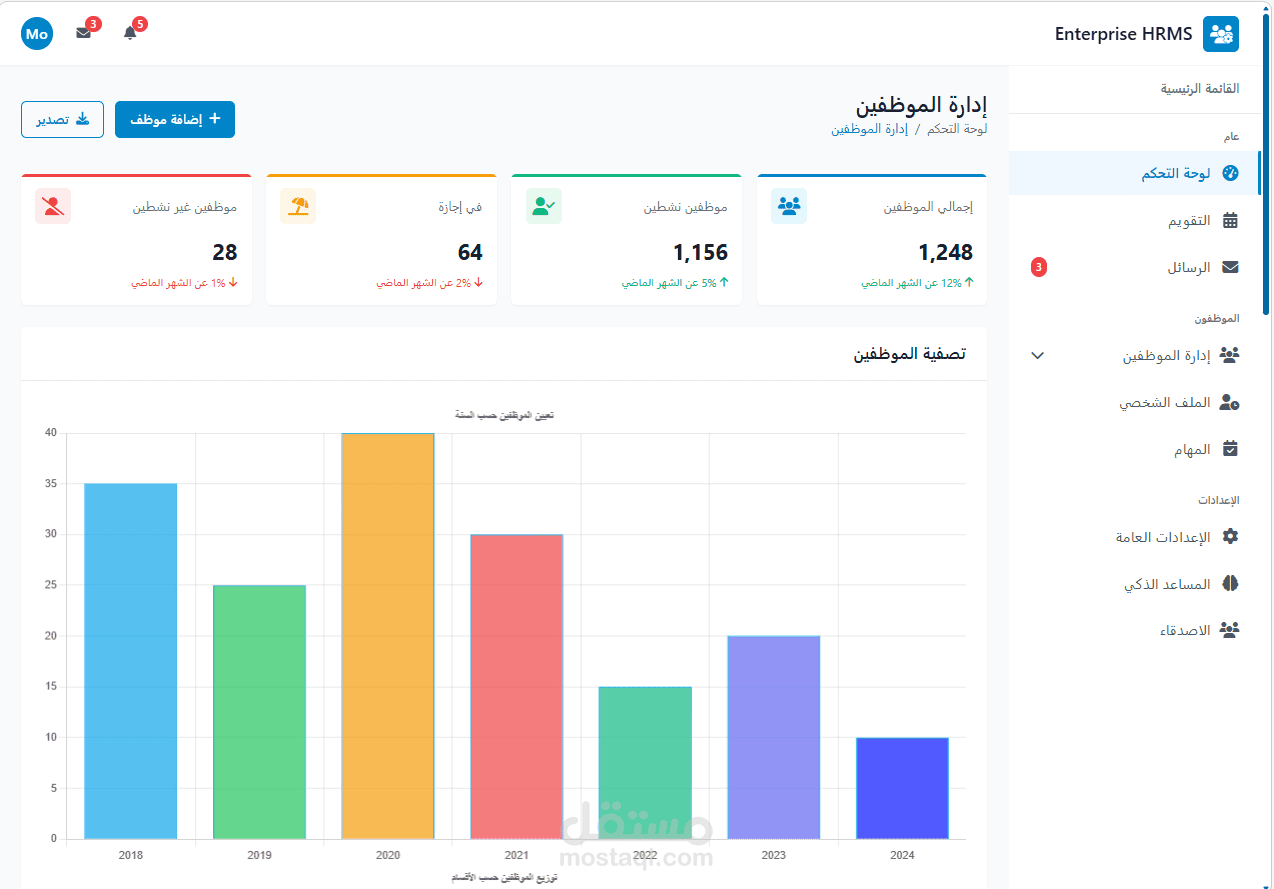The image size is (1274, 889).
Task: Click the القائمة الرئيسية sidebar heading
Action: coord(1200,89)
